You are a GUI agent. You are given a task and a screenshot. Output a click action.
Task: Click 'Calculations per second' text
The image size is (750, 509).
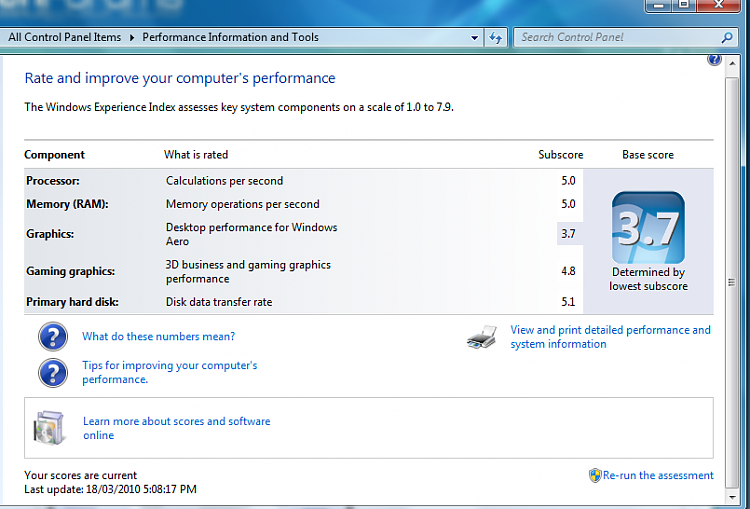(224, 181)
